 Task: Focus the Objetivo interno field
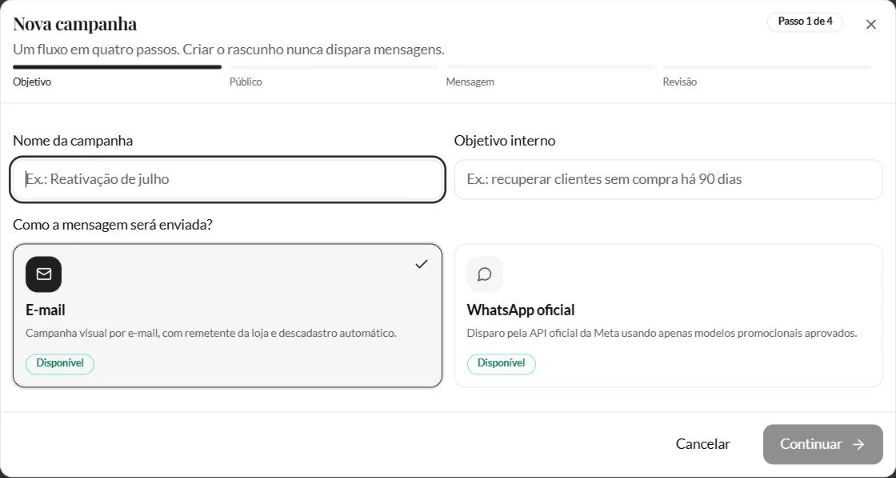click(x=669, y=179)
